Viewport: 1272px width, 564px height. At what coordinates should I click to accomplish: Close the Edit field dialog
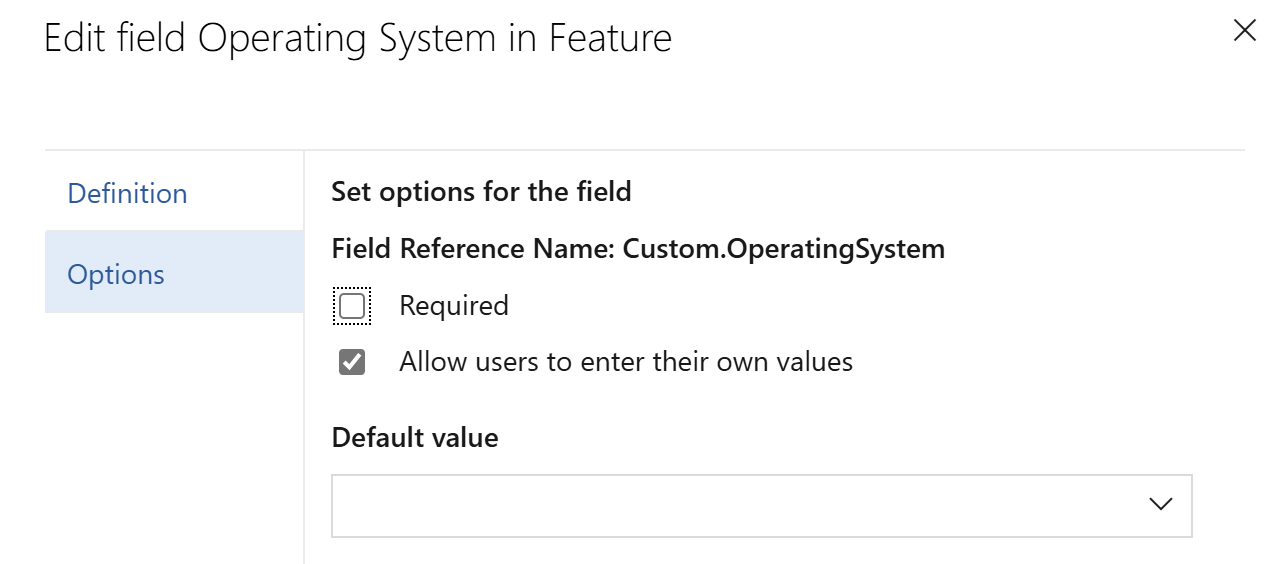click(1244, 31)
